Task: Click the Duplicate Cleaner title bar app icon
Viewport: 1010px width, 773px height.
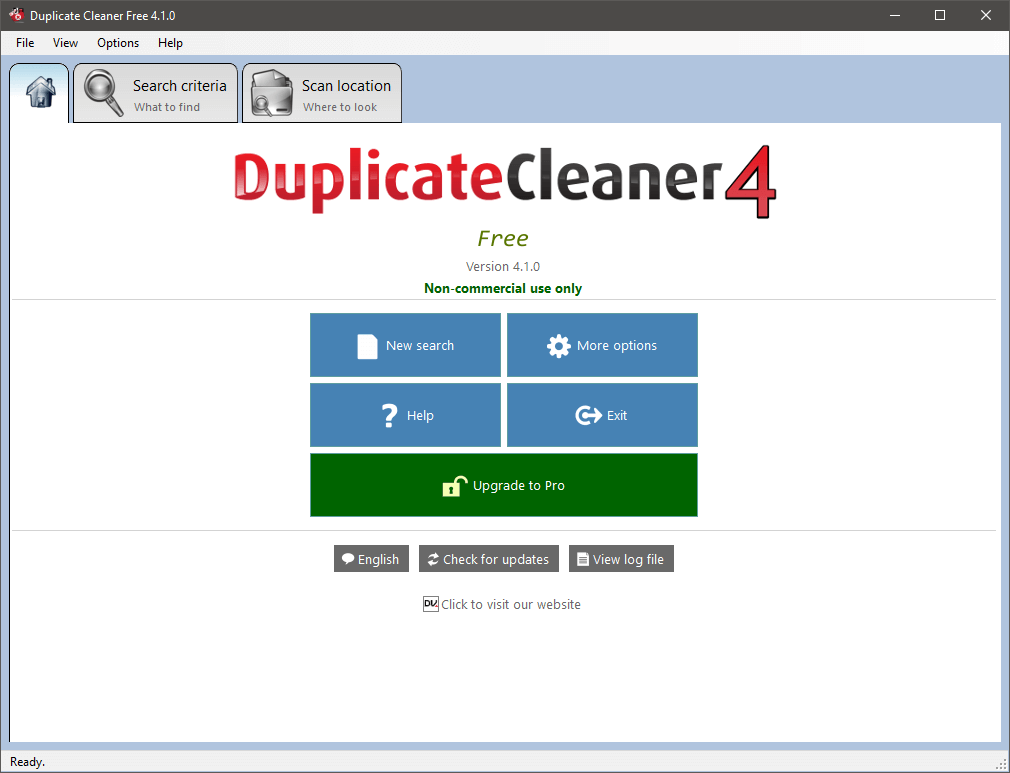Action: click(x=16, y=15)
